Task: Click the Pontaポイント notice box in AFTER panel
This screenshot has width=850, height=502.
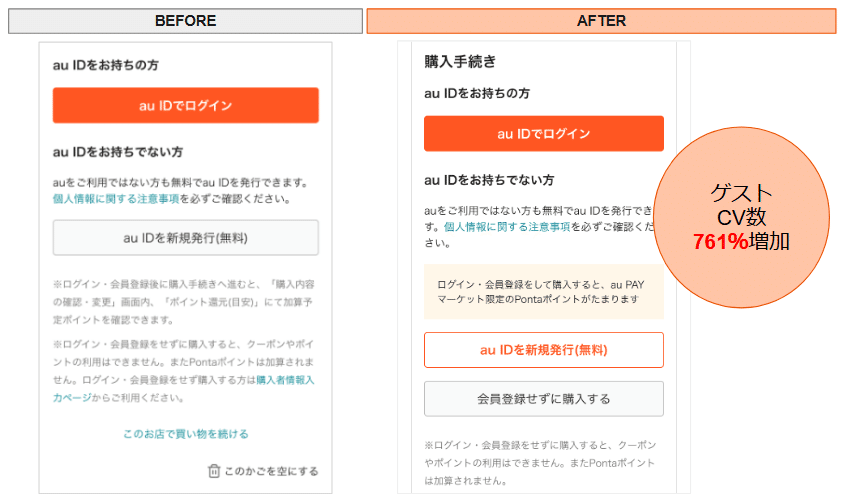Action: [x=544, y=292]
